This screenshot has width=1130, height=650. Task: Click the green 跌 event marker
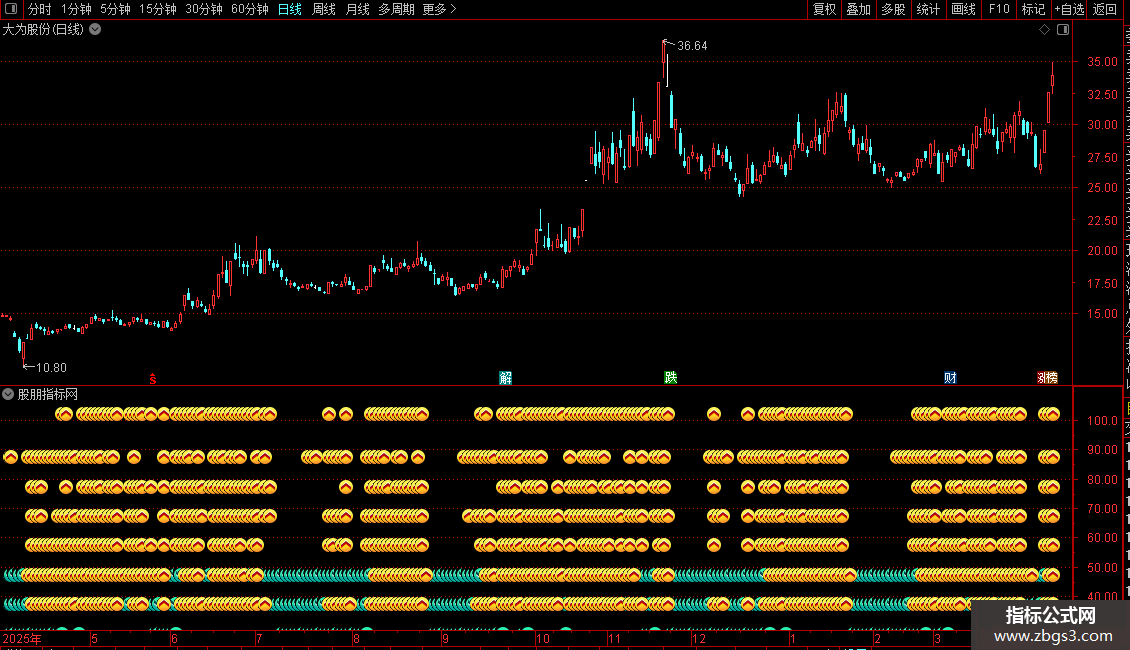(670, 378)
